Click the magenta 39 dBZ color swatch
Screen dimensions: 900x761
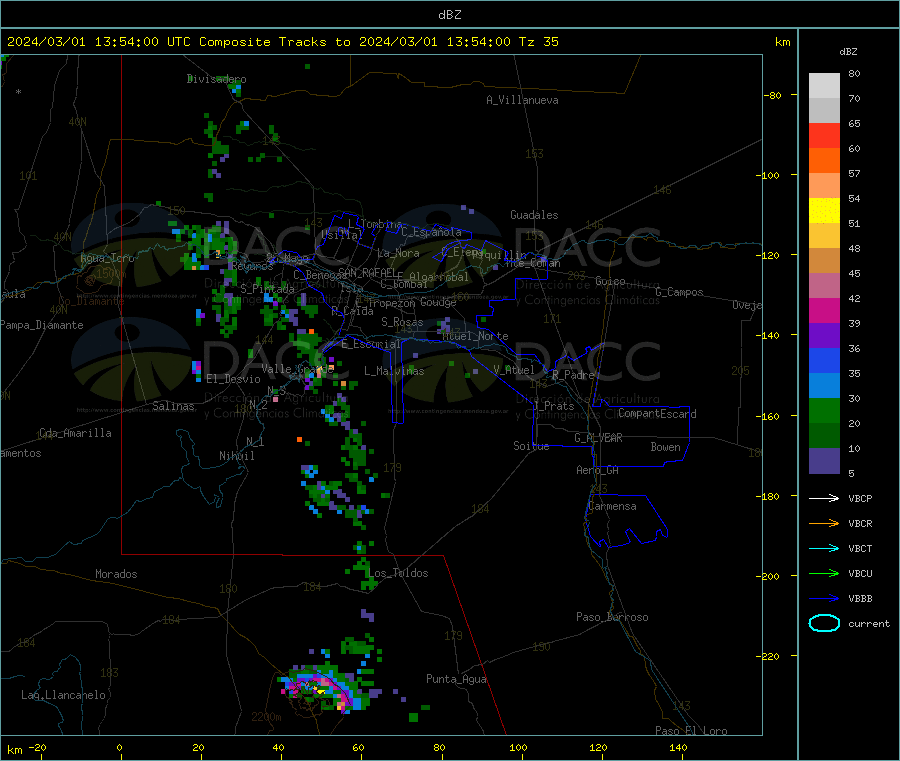point(824,310)
